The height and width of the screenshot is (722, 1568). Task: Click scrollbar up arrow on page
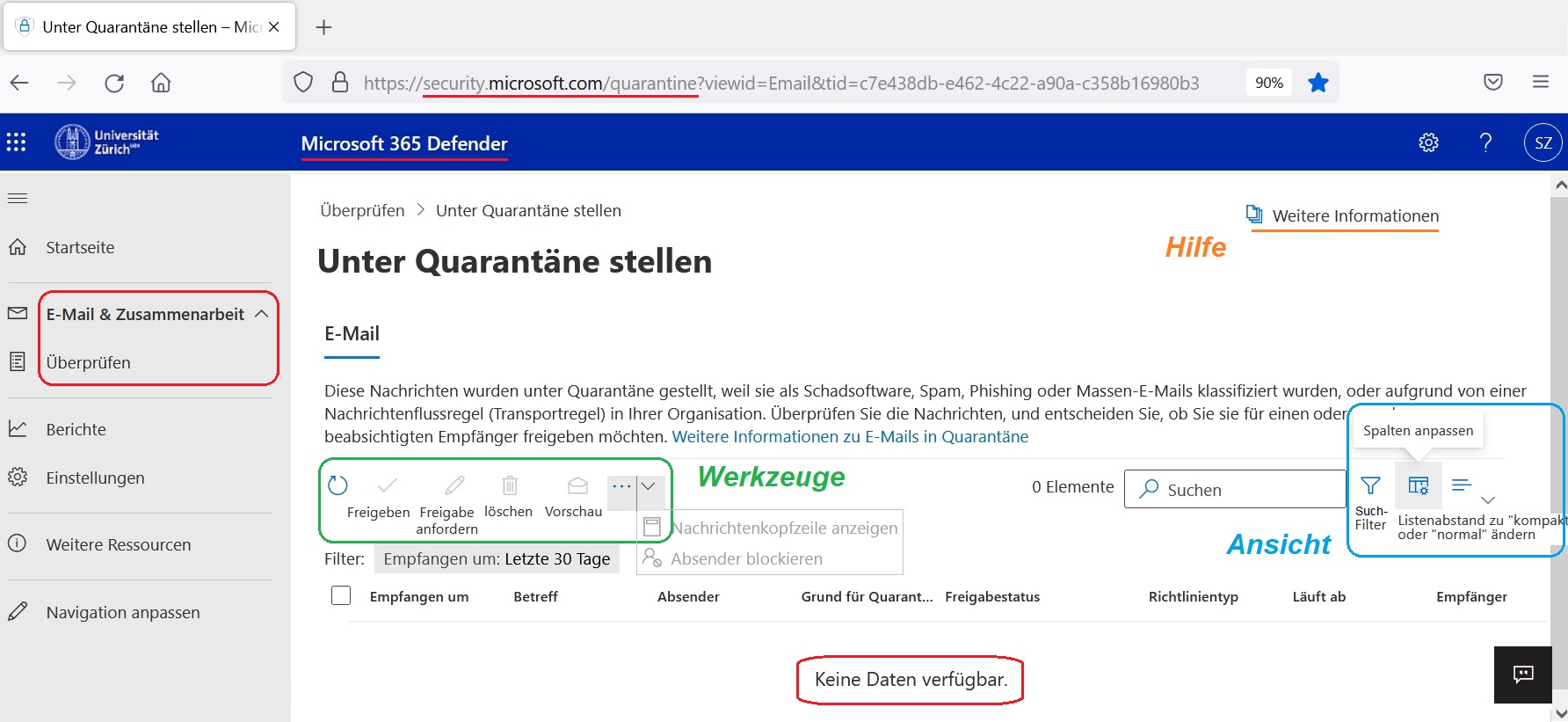click(x=1560, y=185)
